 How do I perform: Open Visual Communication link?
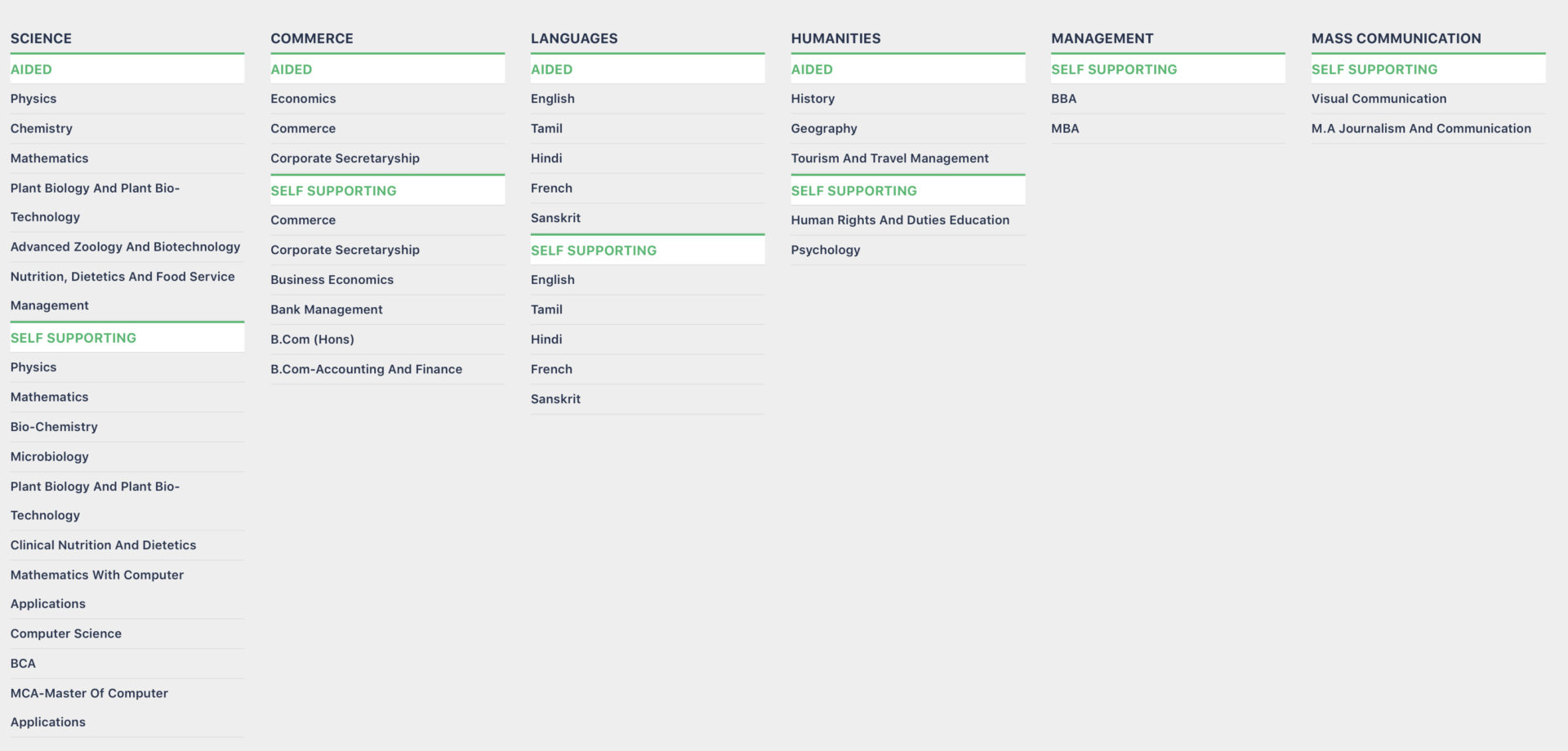pyautogui.click(x=1379, y=99)
